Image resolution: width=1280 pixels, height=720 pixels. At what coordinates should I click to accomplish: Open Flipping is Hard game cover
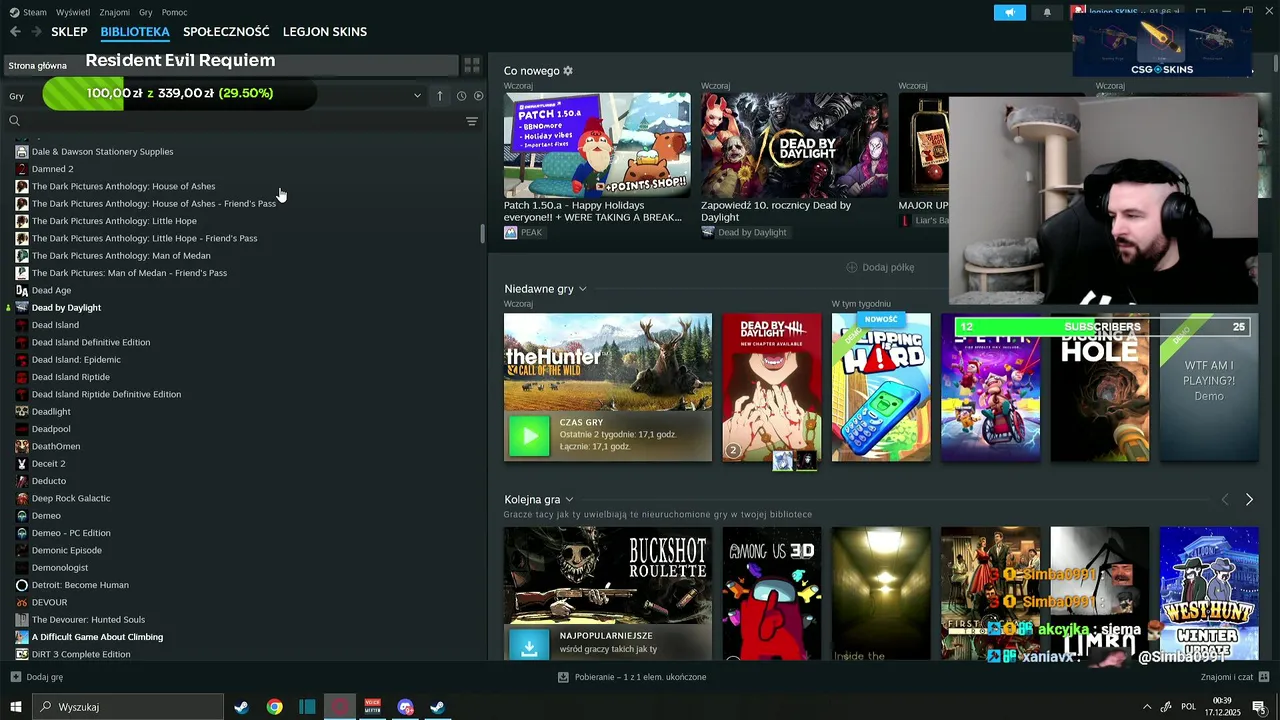tap(881, 388)
